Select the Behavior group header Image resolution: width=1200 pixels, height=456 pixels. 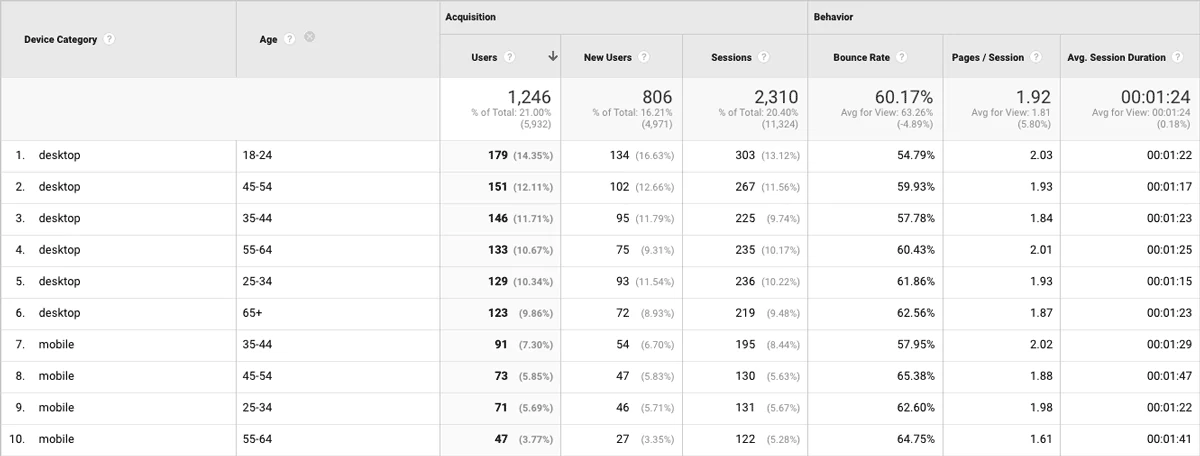click(833, 18)
